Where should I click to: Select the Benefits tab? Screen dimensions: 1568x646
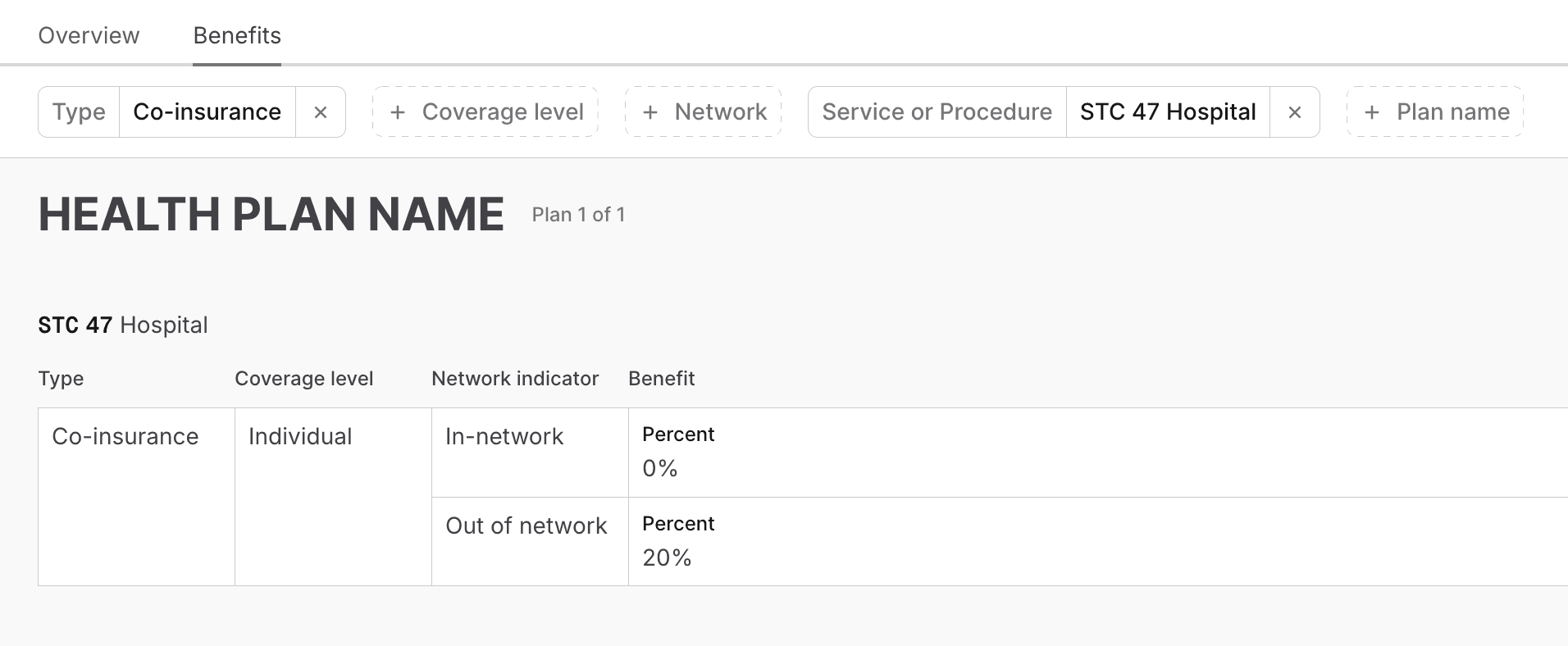pyautogui.click(x=237, y=35)
